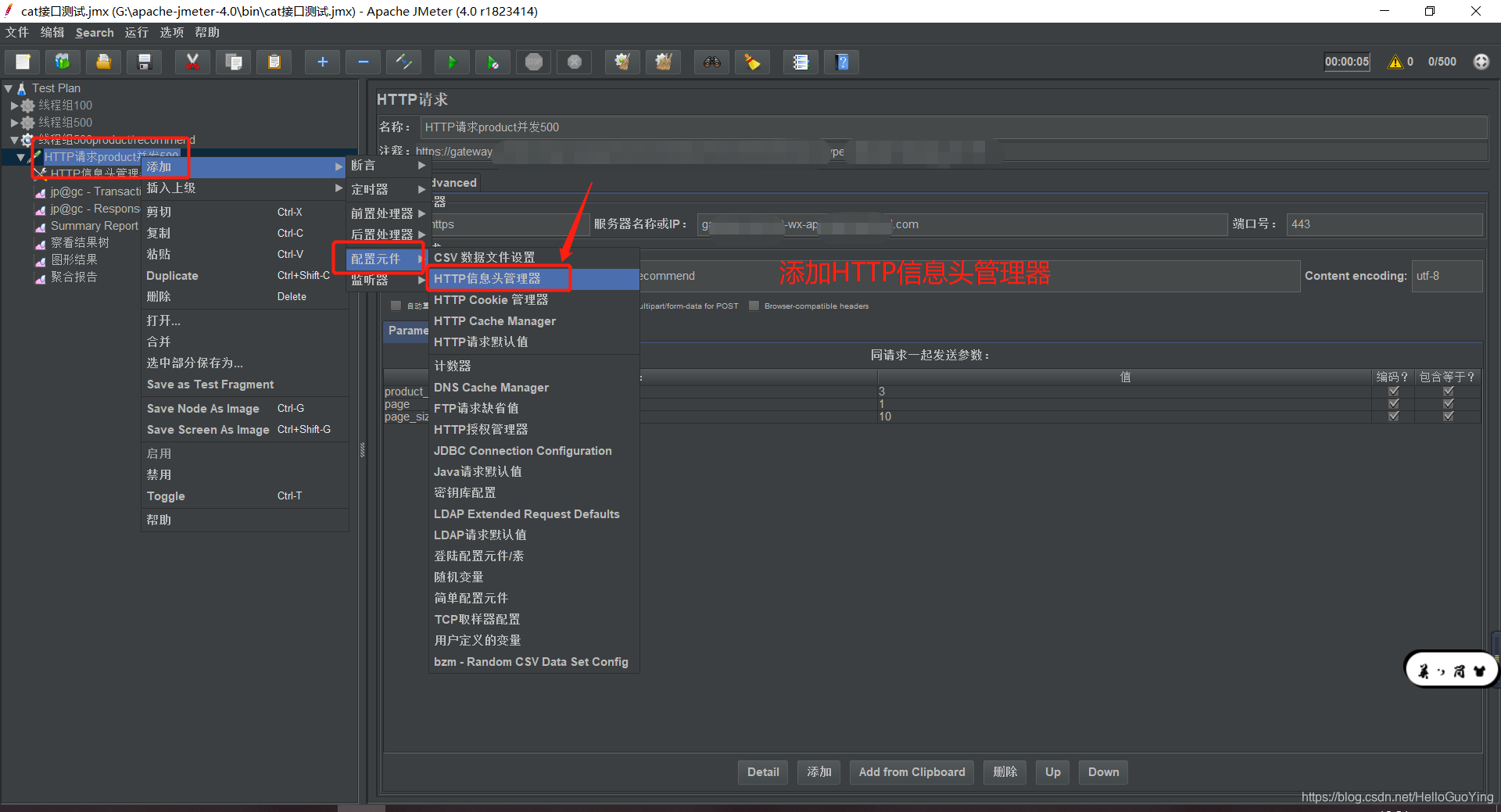Click the 名称 name input field
This screenshot has width=1501, height=812.
coord(954,127)
